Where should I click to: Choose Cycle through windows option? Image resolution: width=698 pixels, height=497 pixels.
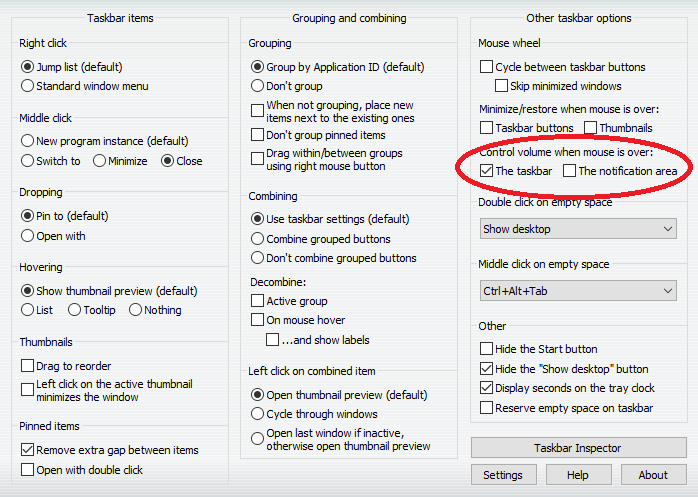point(258,414)
